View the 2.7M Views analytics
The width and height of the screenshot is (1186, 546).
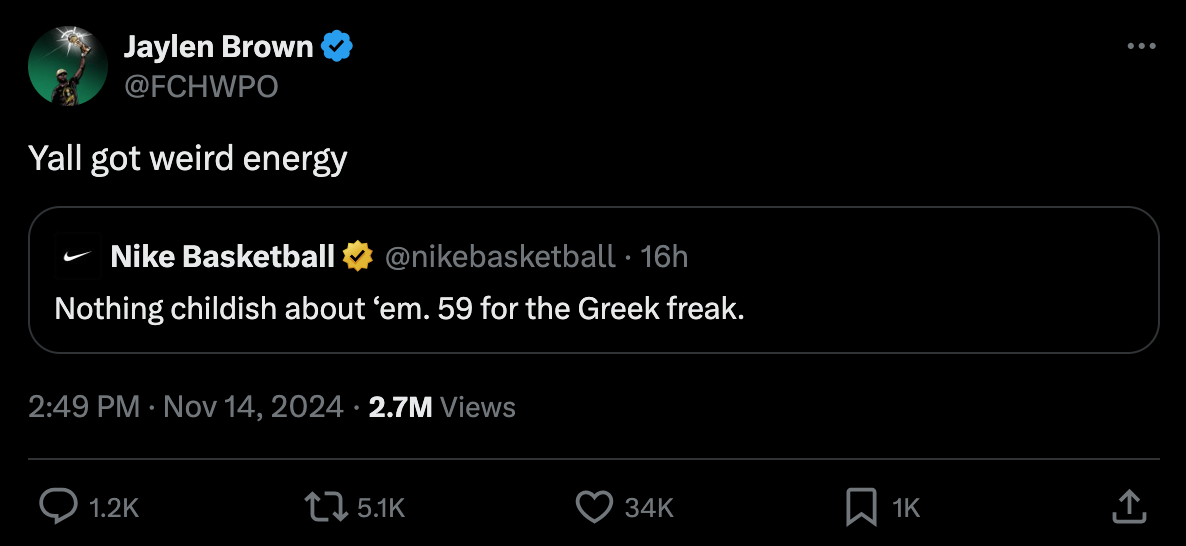(x=442, y=407)
